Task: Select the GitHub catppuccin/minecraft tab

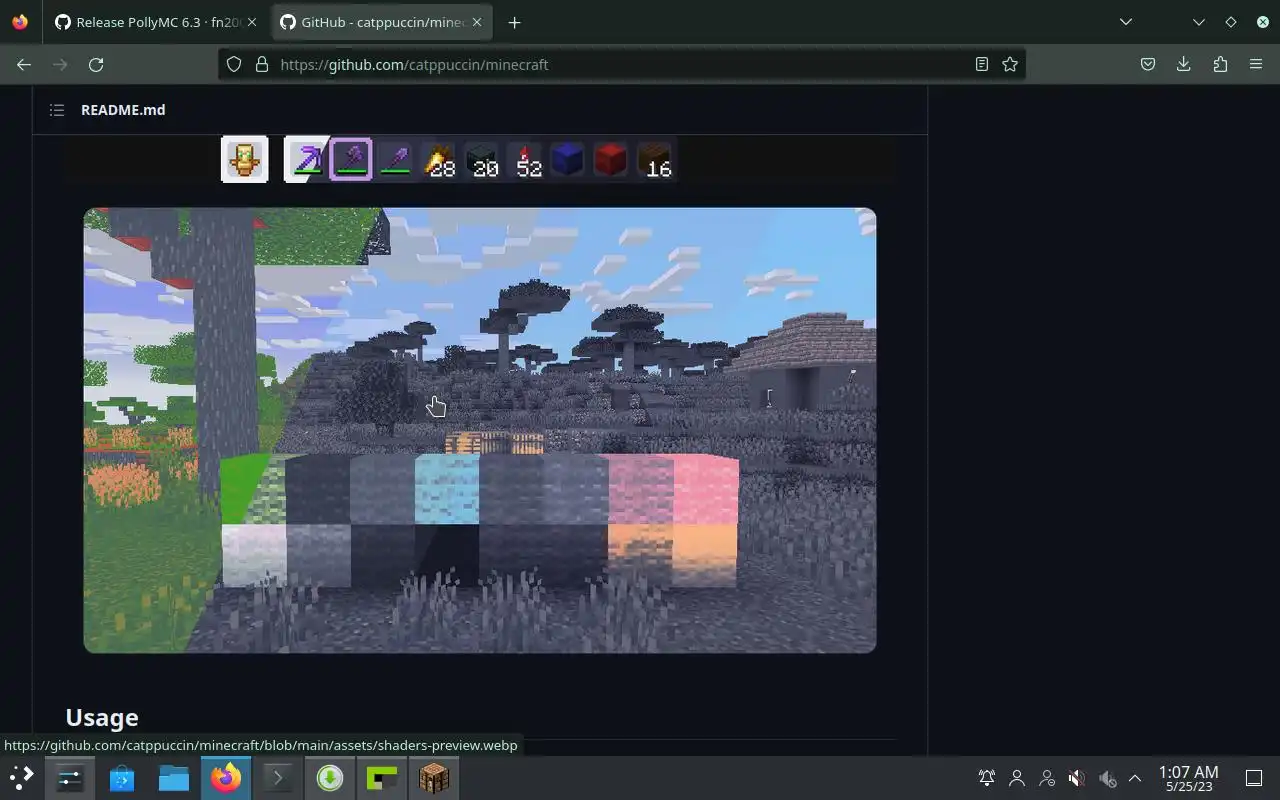Action: click(380, 22)
